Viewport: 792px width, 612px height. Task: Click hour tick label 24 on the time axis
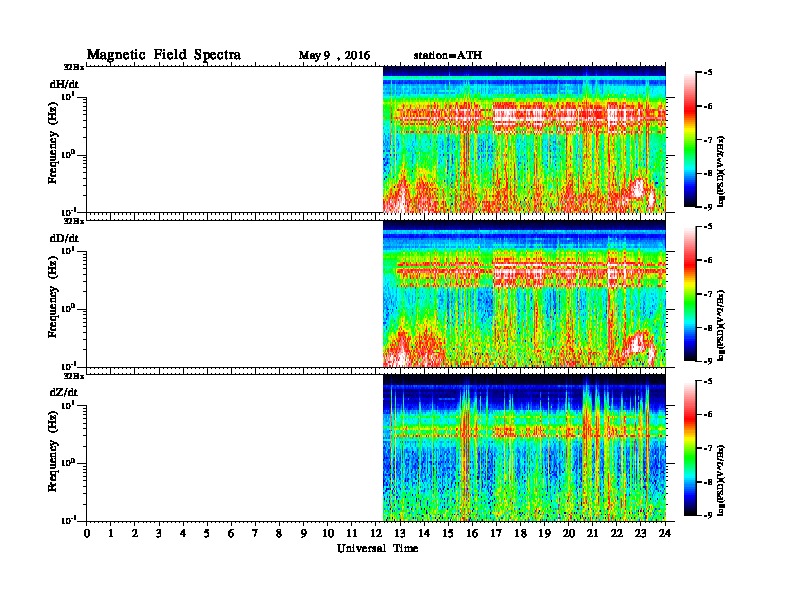[x=665, y=533]
